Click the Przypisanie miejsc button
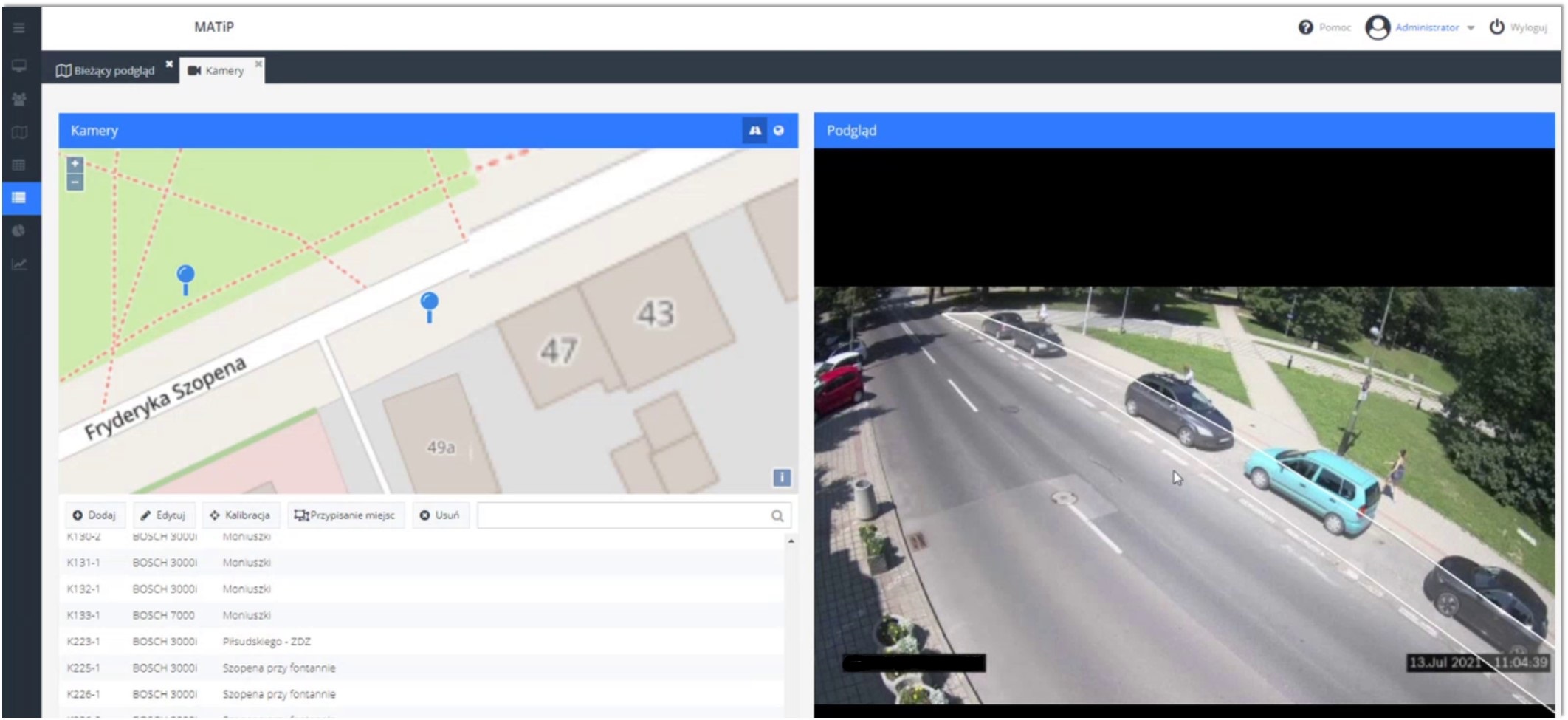Screen dimensions: 1568x720 (345, 515)
